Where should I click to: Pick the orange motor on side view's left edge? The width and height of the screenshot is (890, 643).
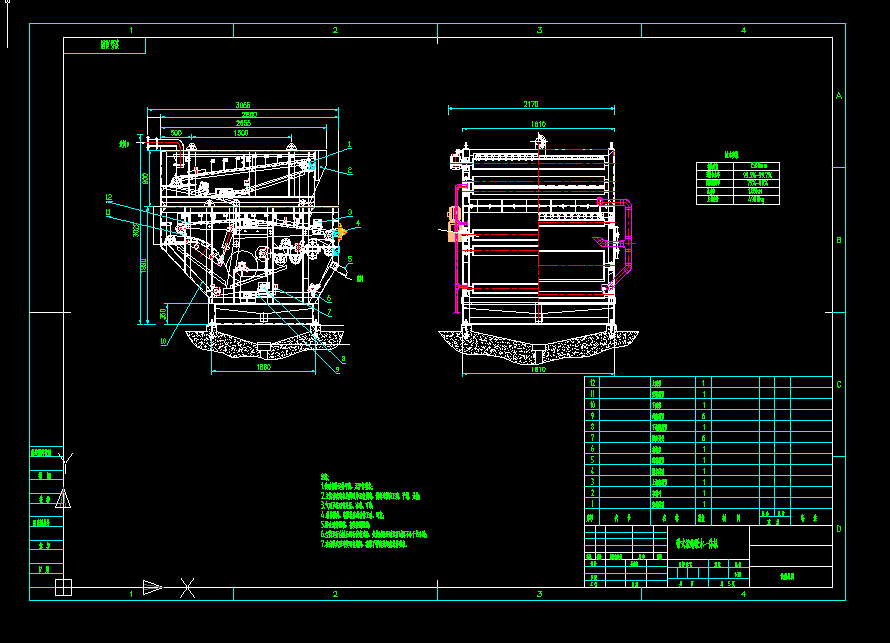(454, 224)
